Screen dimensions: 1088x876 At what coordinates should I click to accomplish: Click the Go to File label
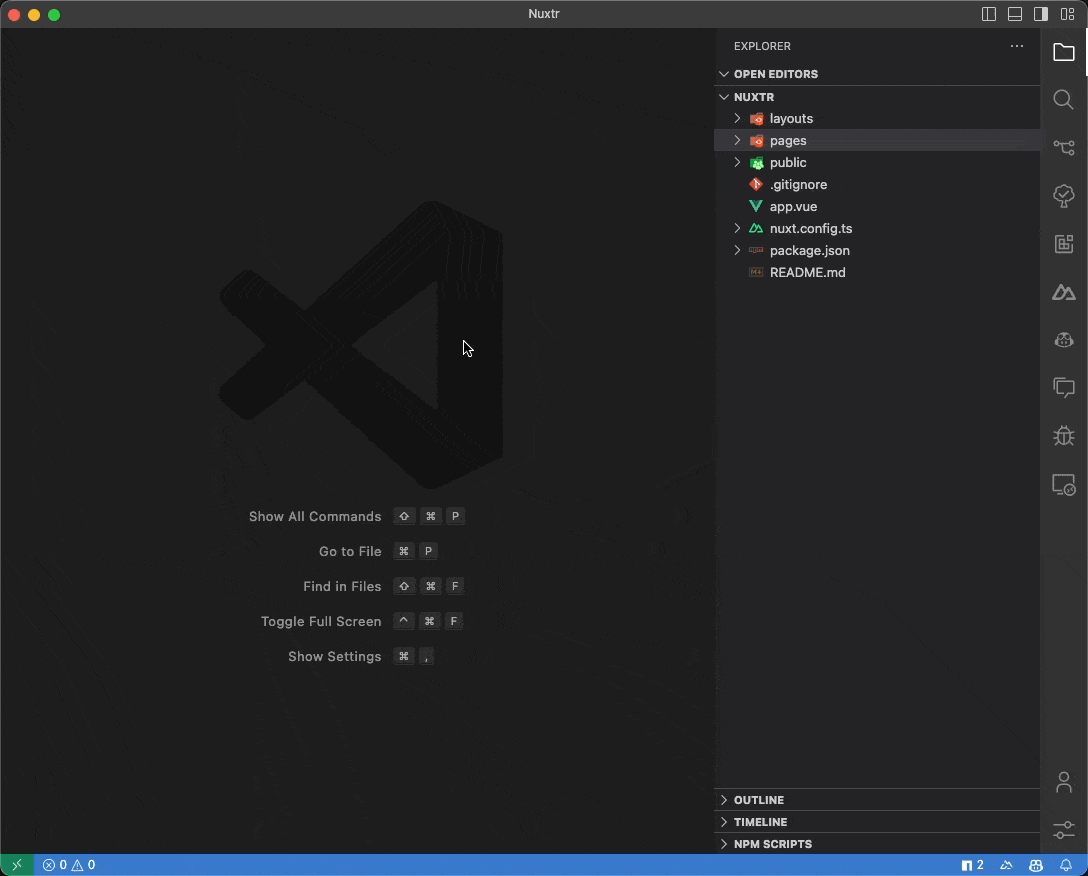click(x=350, y=551)
